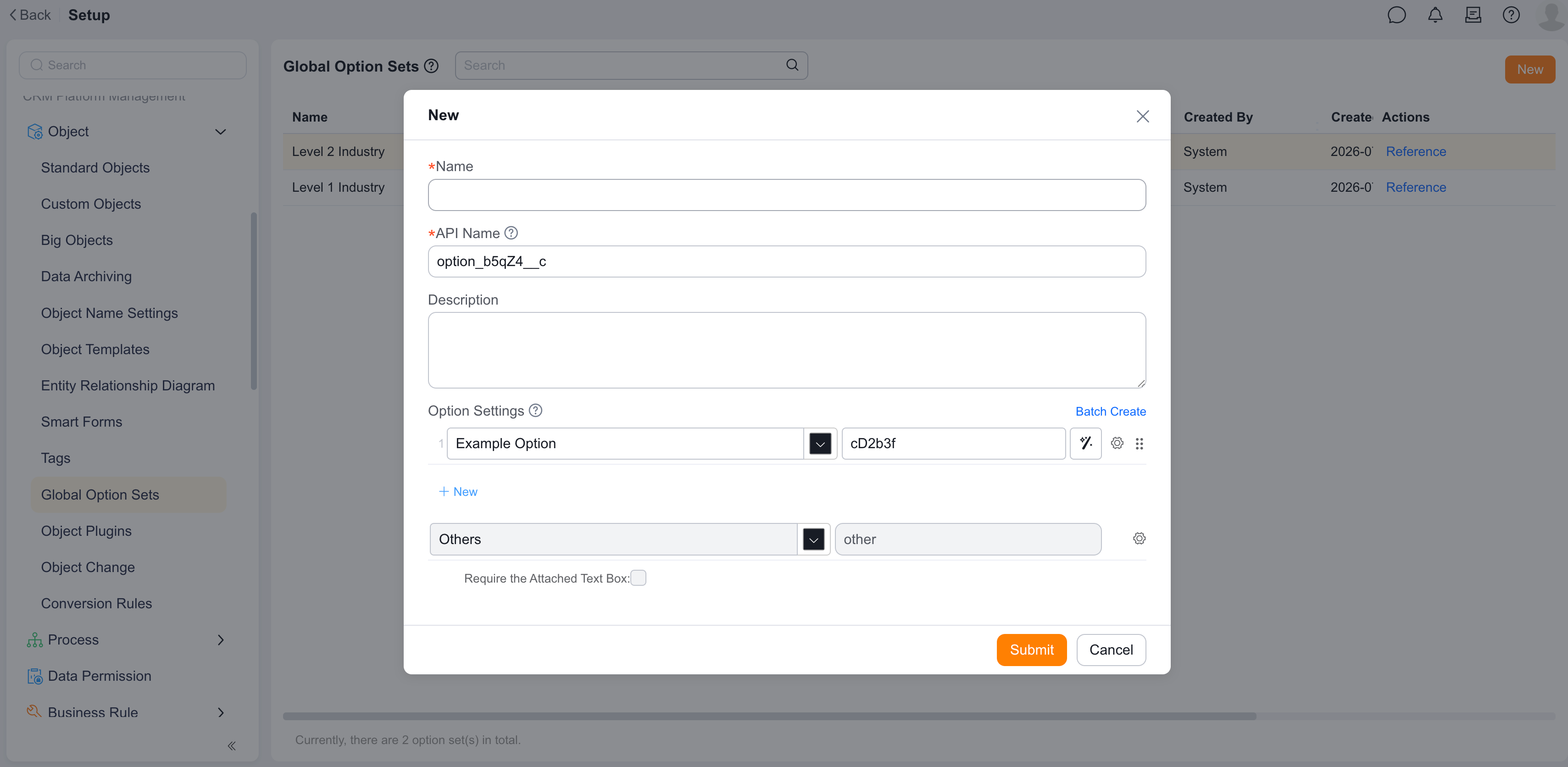Open the task list icon in header
This screenshot has width=1568, height=767.
click(x=1473, y=15)
